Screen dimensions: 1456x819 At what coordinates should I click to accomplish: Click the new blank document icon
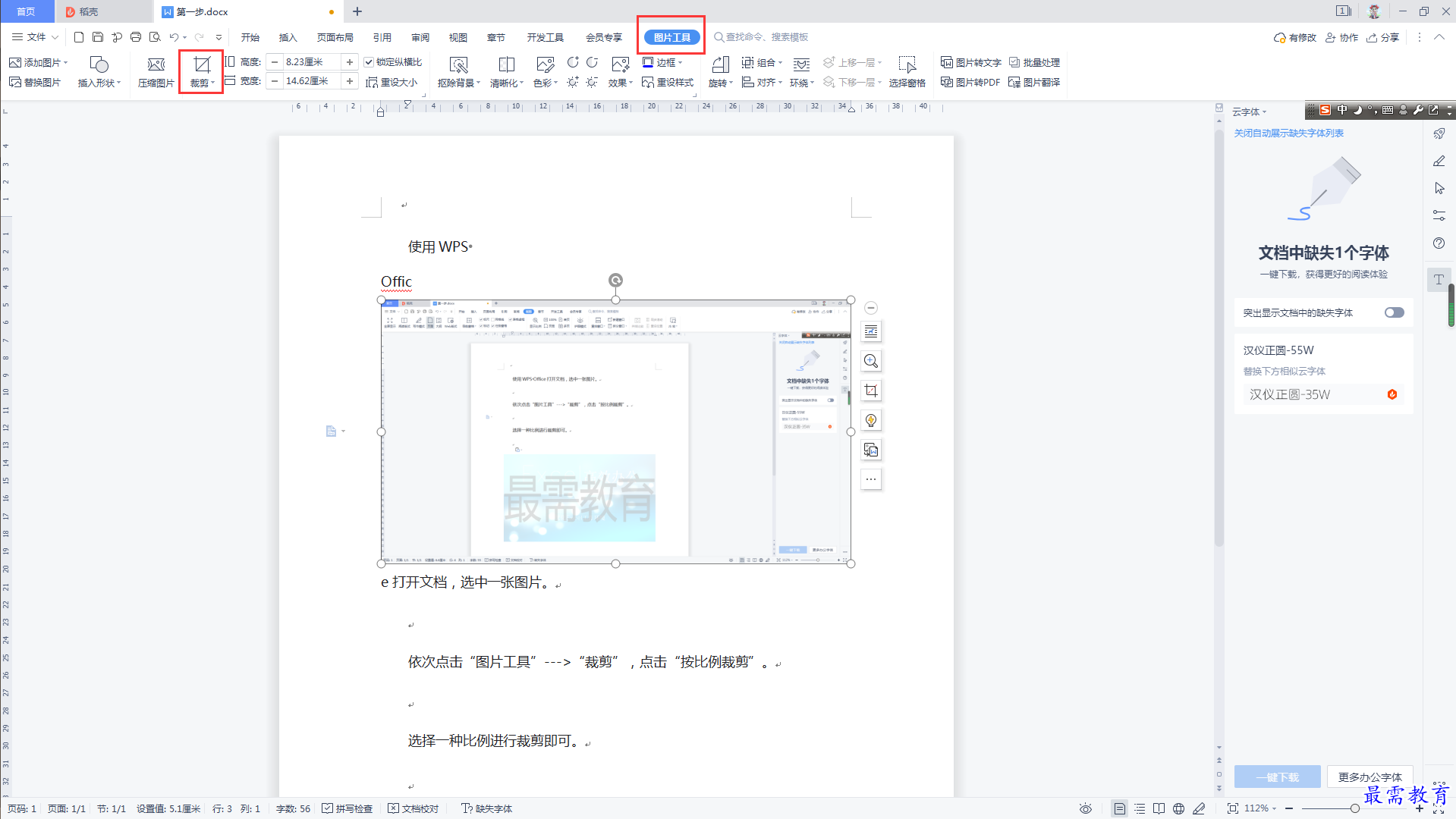pyautogui.click(x=79, y=37)
